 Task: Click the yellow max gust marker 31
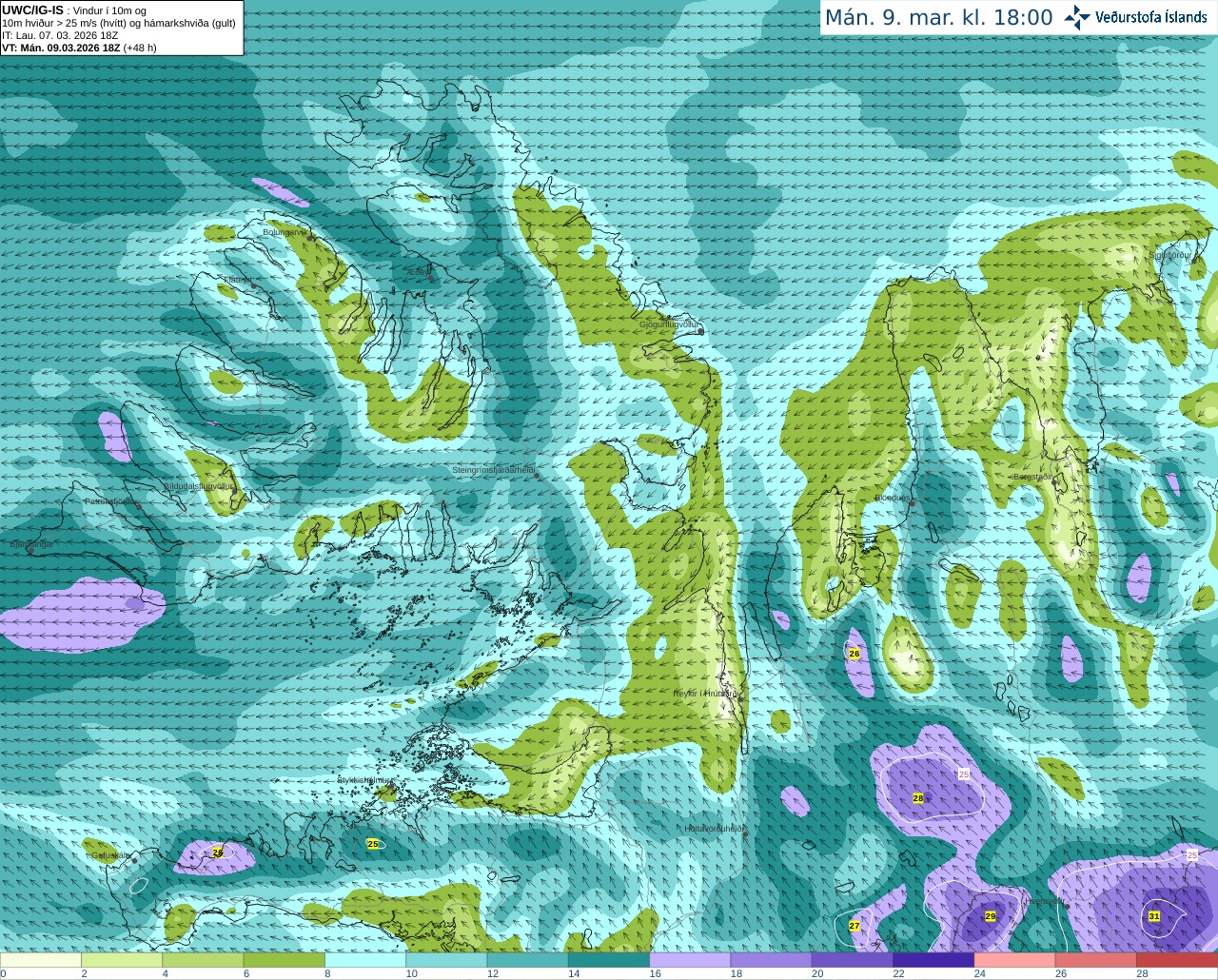[x=1154, y=916]
